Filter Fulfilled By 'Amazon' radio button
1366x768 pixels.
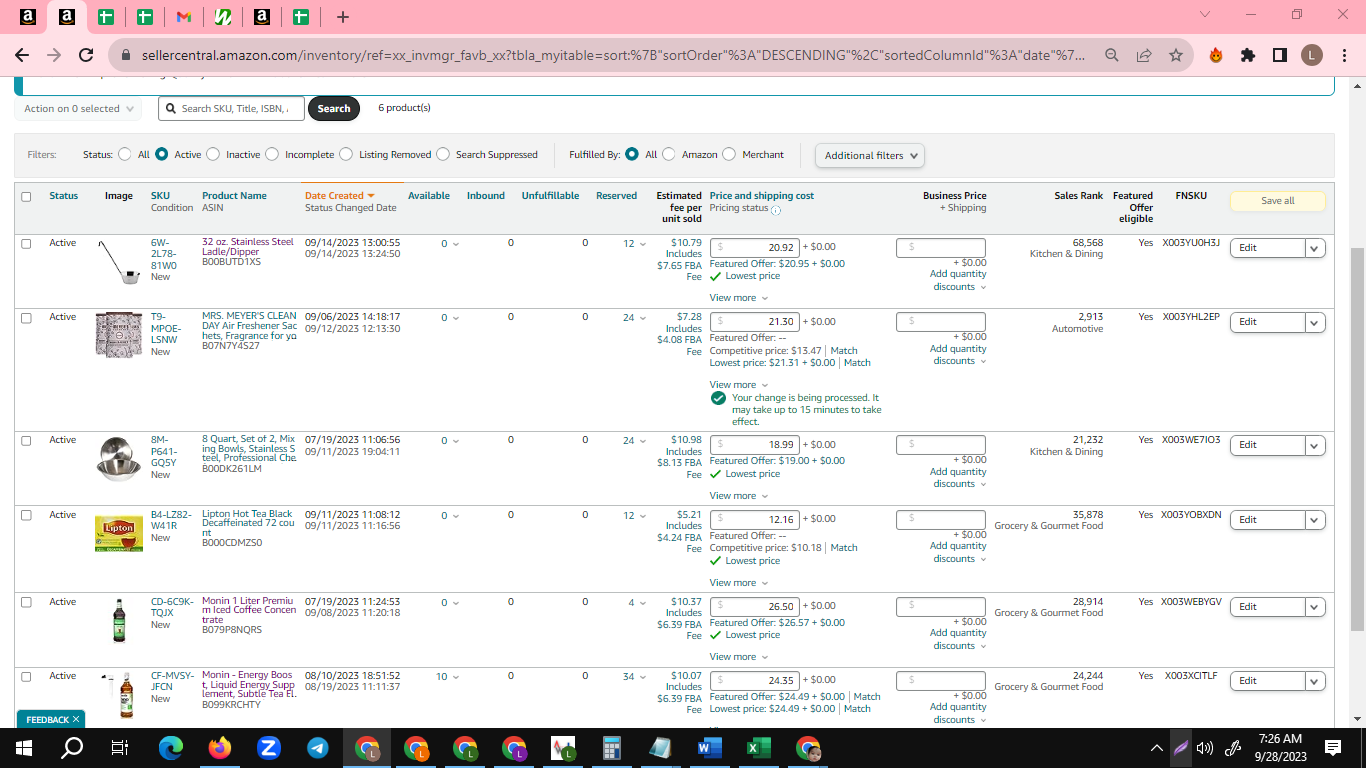click(669, 155)
